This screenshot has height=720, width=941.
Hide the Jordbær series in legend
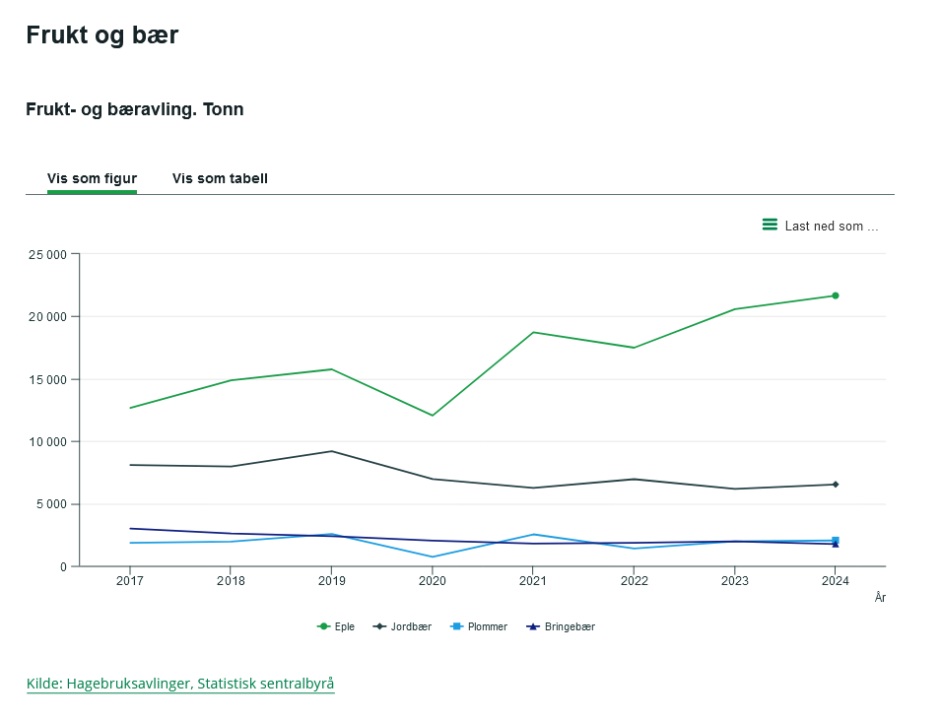click(x=410, y=627)
